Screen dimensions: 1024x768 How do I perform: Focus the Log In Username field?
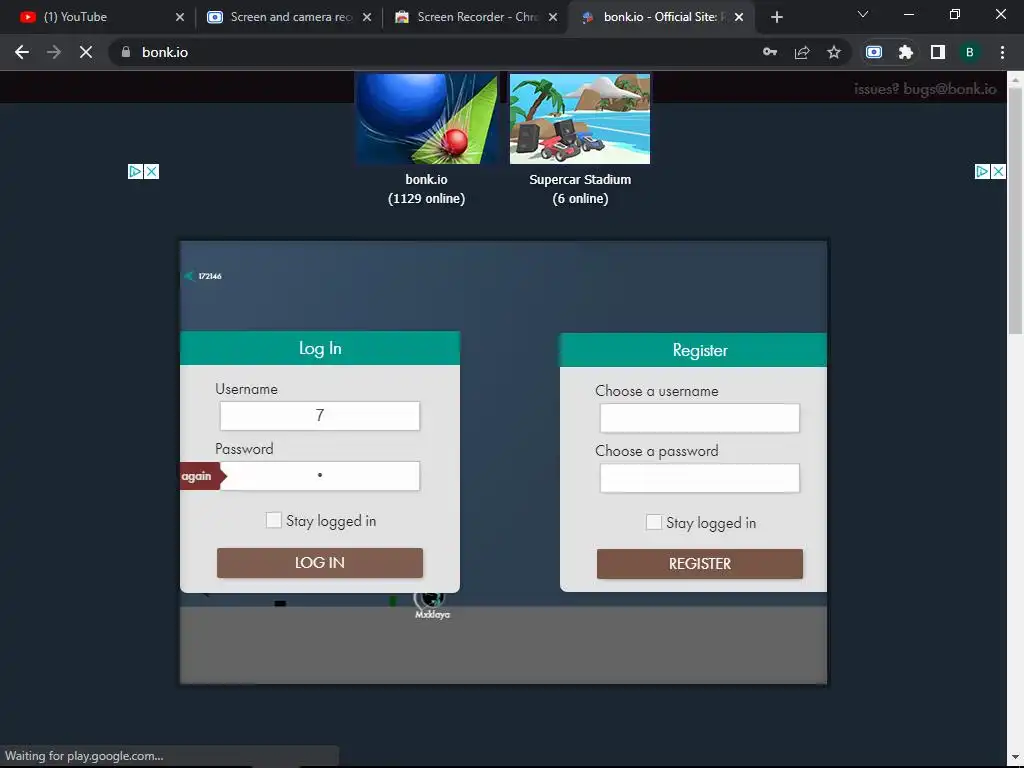pyautogui.click(x=320, y=416)
